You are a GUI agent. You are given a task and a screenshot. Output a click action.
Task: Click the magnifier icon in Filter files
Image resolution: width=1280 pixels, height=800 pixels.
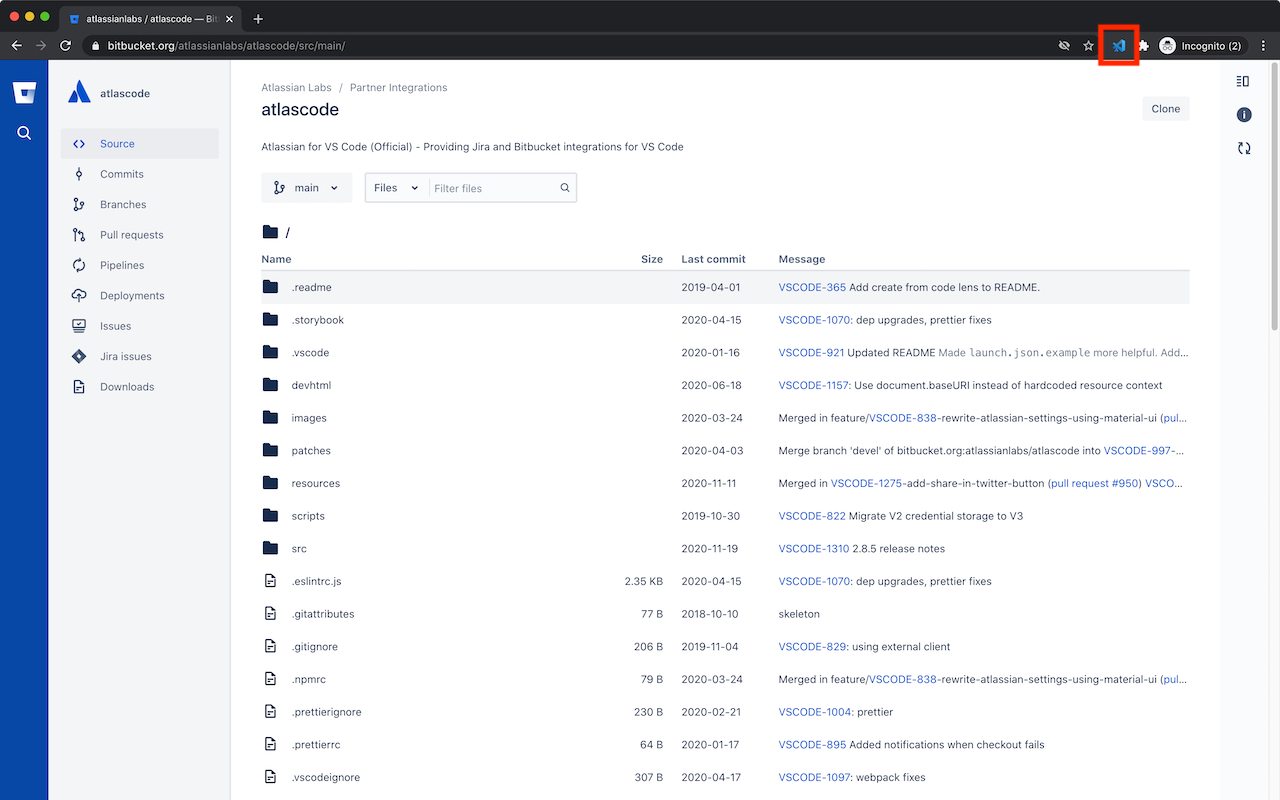pyautogui.click(x=565, y=188)
